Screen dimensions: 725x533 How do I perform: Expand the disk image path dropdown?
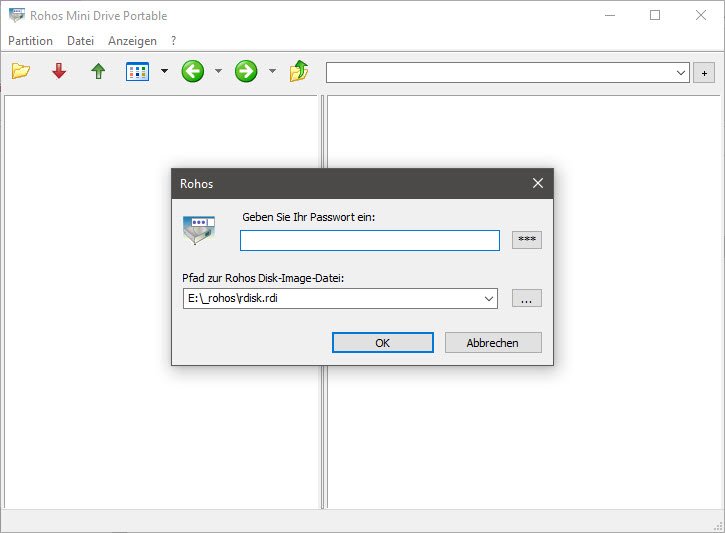point(489,299)
